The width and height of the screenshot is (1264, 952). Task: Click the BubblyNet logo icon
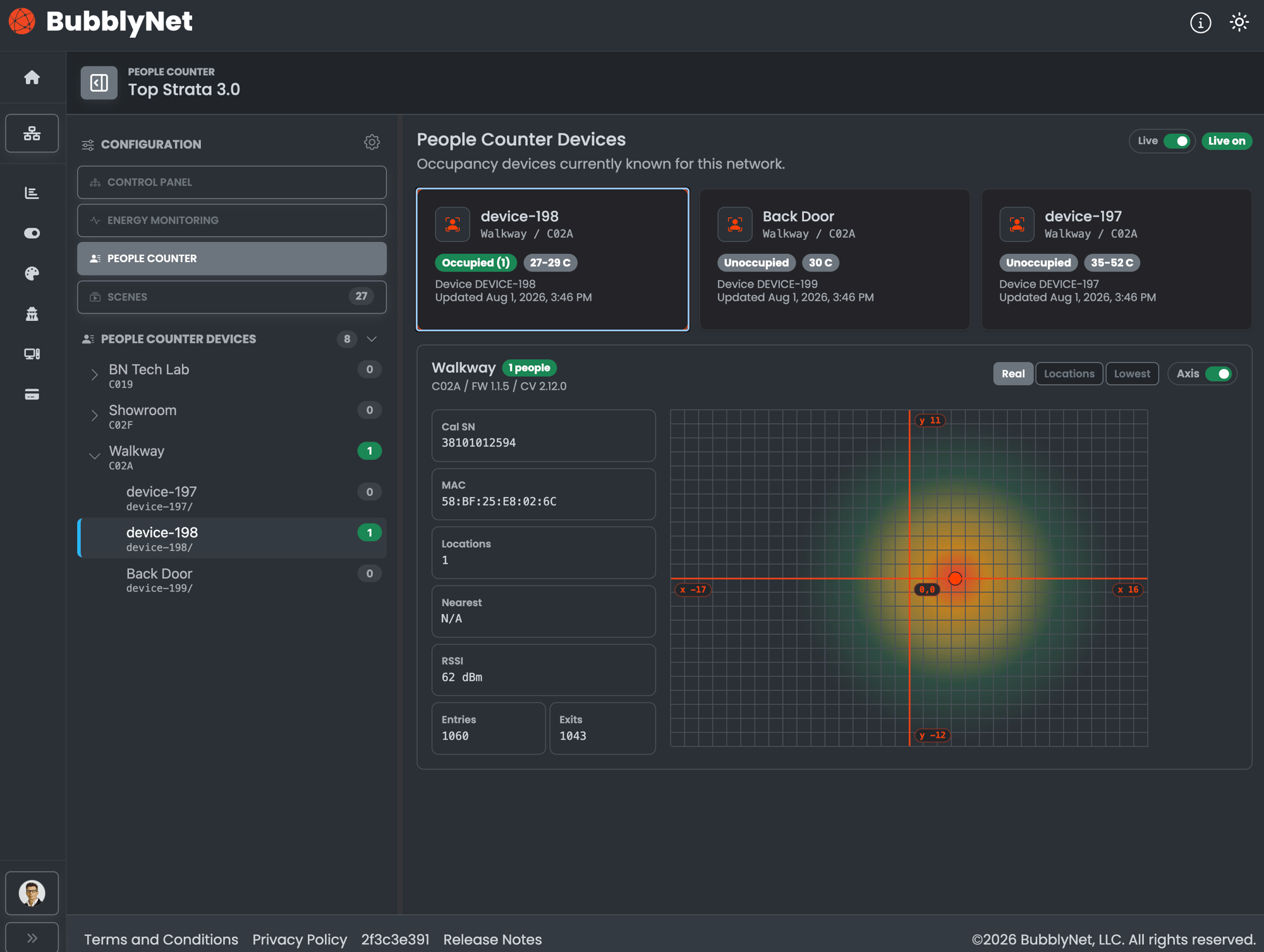coord(22,21)
